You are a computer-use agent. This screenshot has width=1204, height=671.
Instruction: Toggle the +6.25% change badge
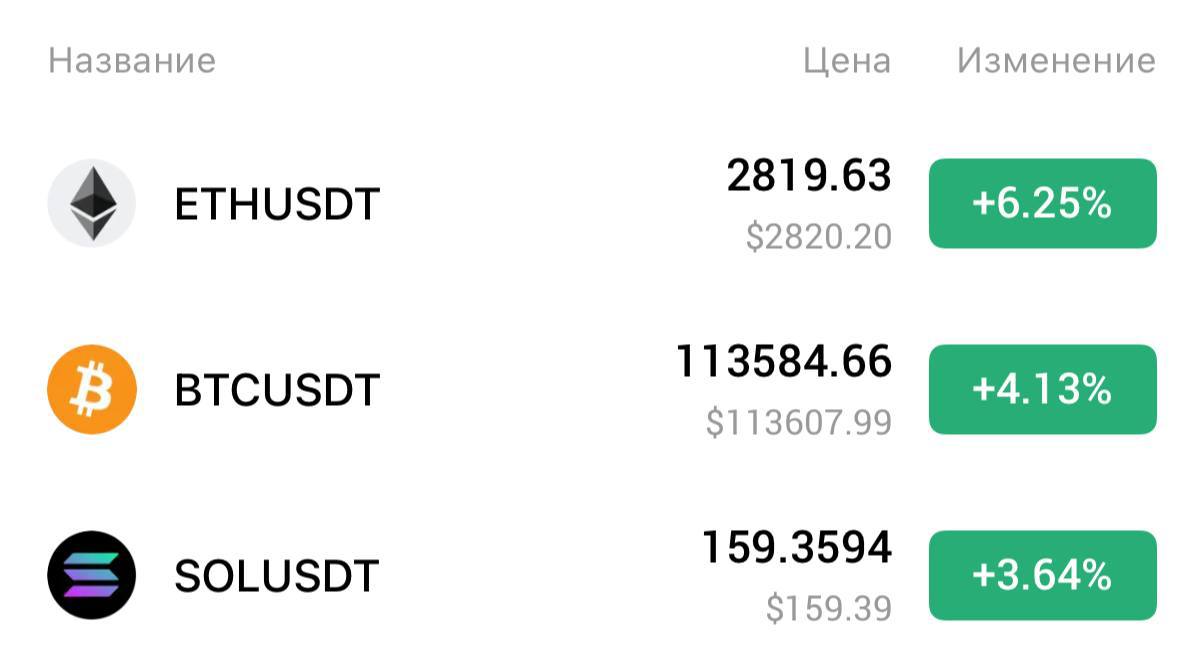click(x=1042, y=204)
